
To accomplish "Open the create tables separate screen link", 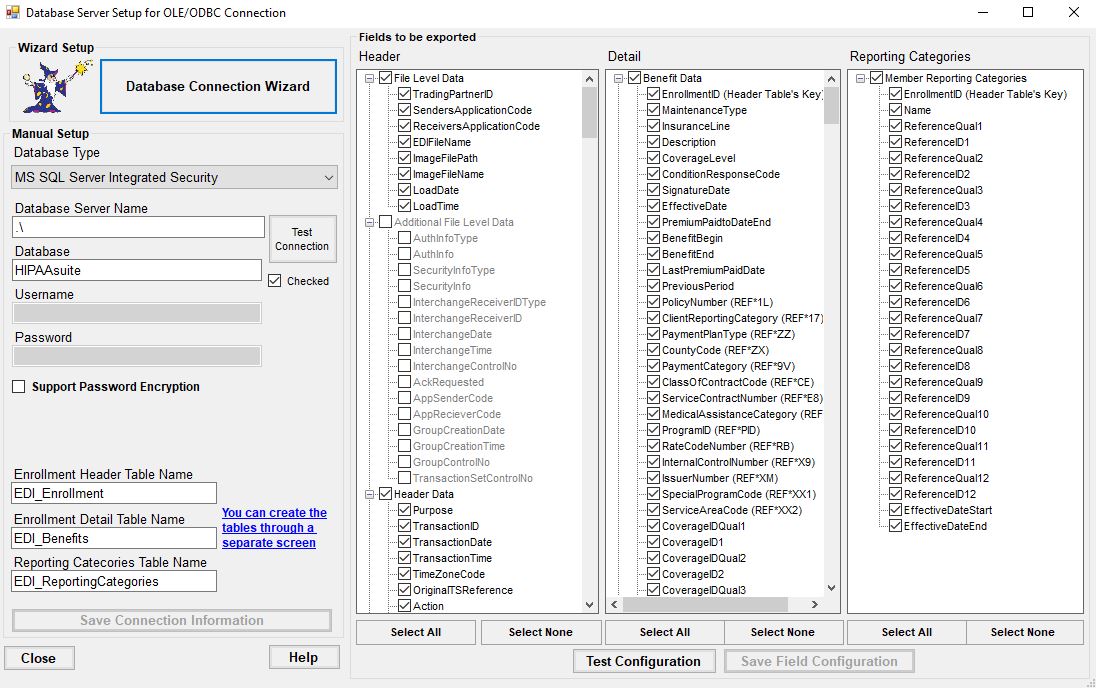I will [274, 528].
